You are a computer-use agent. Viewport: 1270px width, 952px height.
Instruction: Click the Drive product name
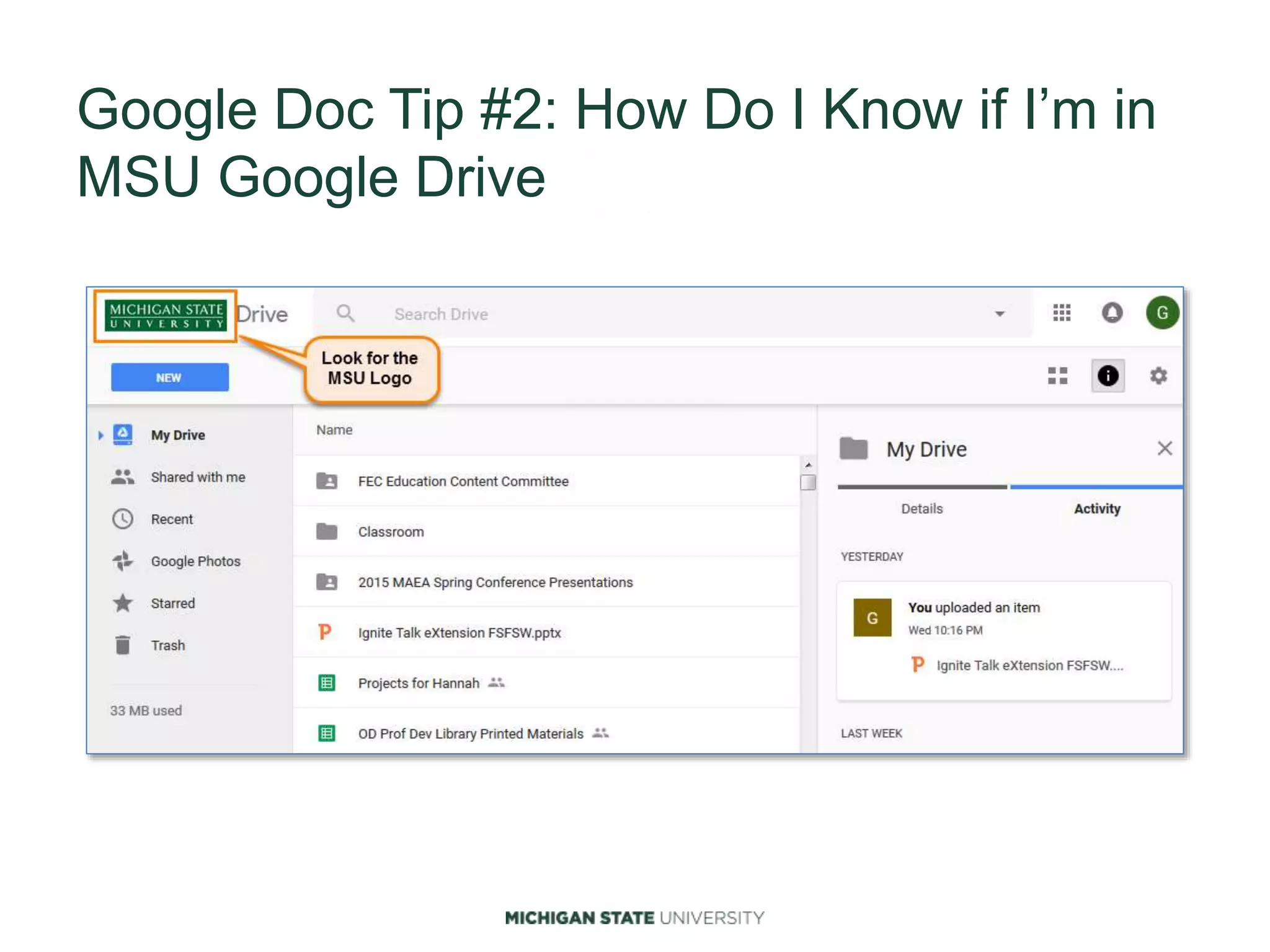coord(262,314)
